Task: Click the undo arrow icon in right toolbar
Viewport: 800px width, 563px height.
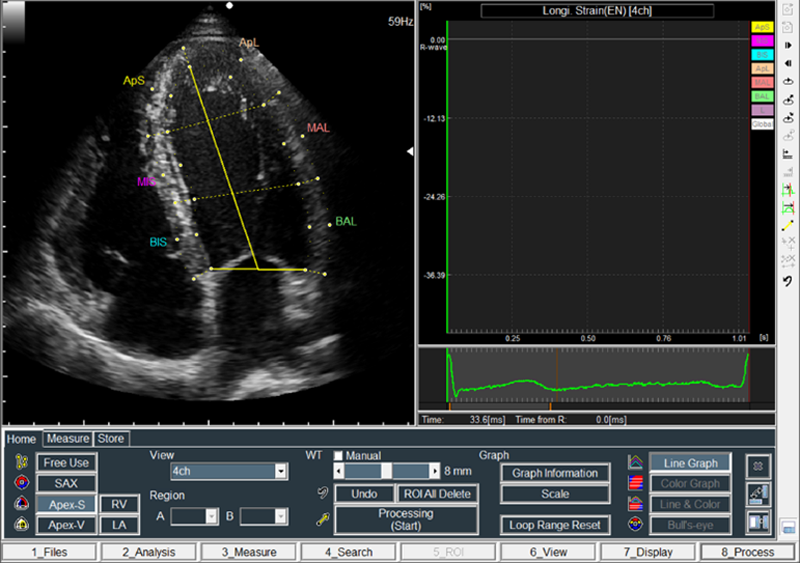Action: (789, 279)
